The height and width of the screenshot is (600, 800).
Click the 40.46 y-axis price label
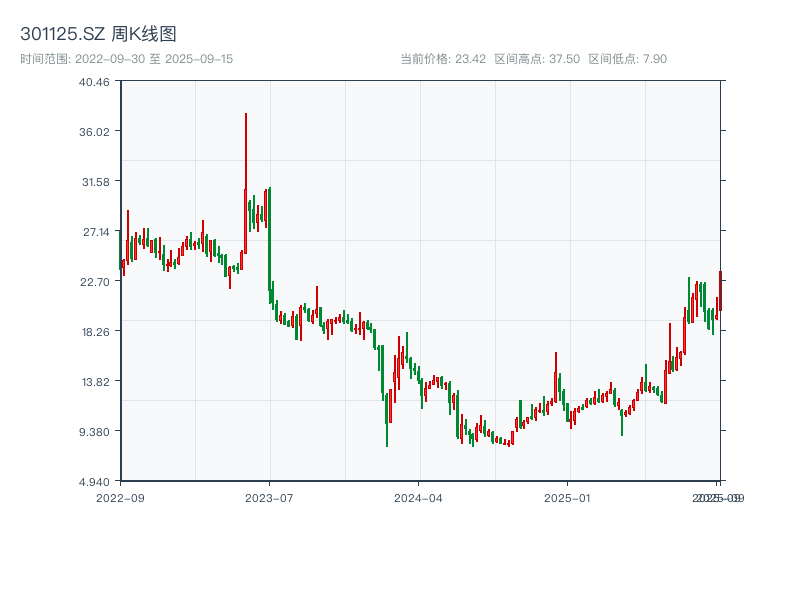pos(94,81)
